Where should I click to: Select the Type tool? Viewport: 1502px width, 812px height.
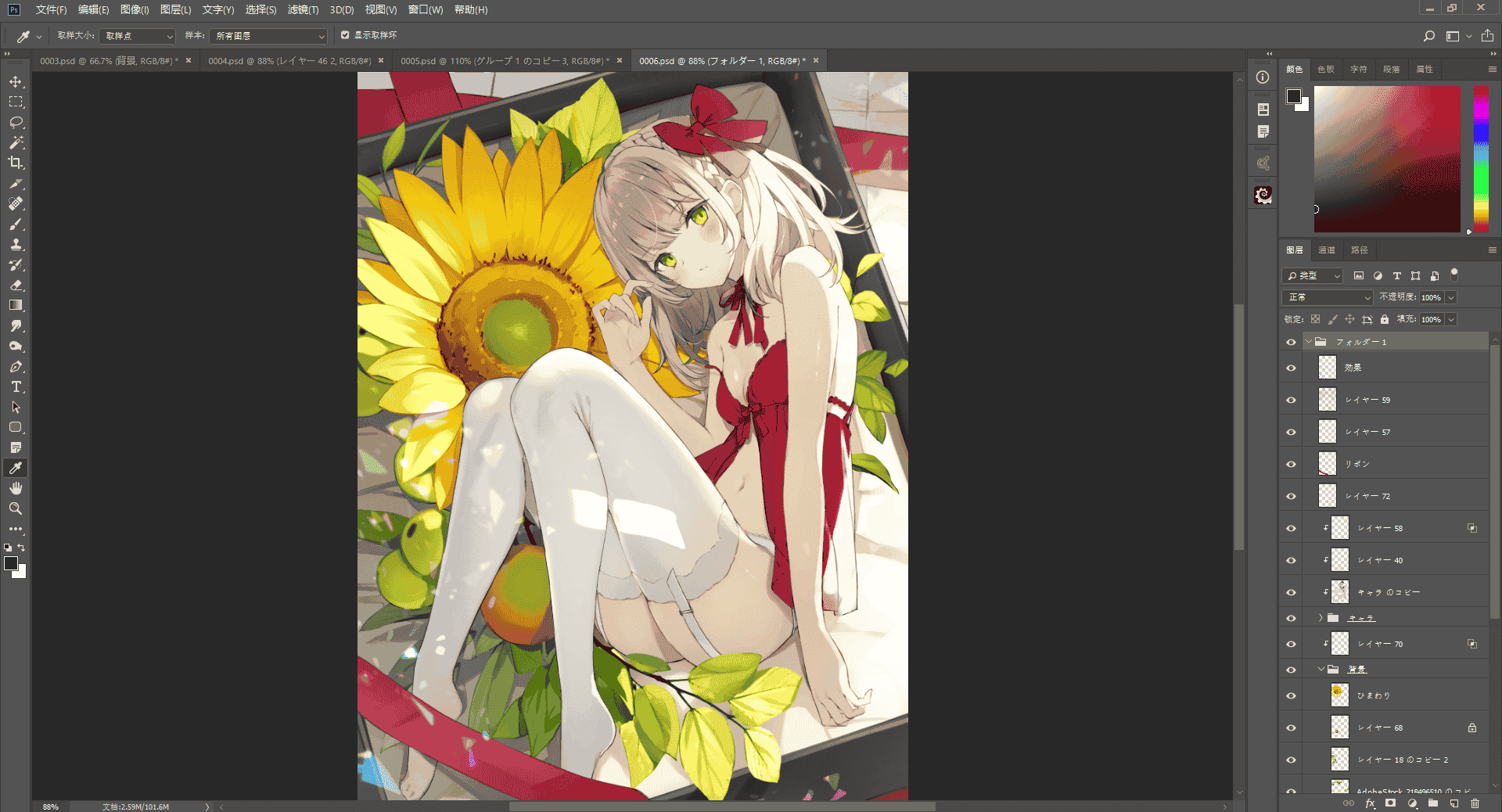16,386
